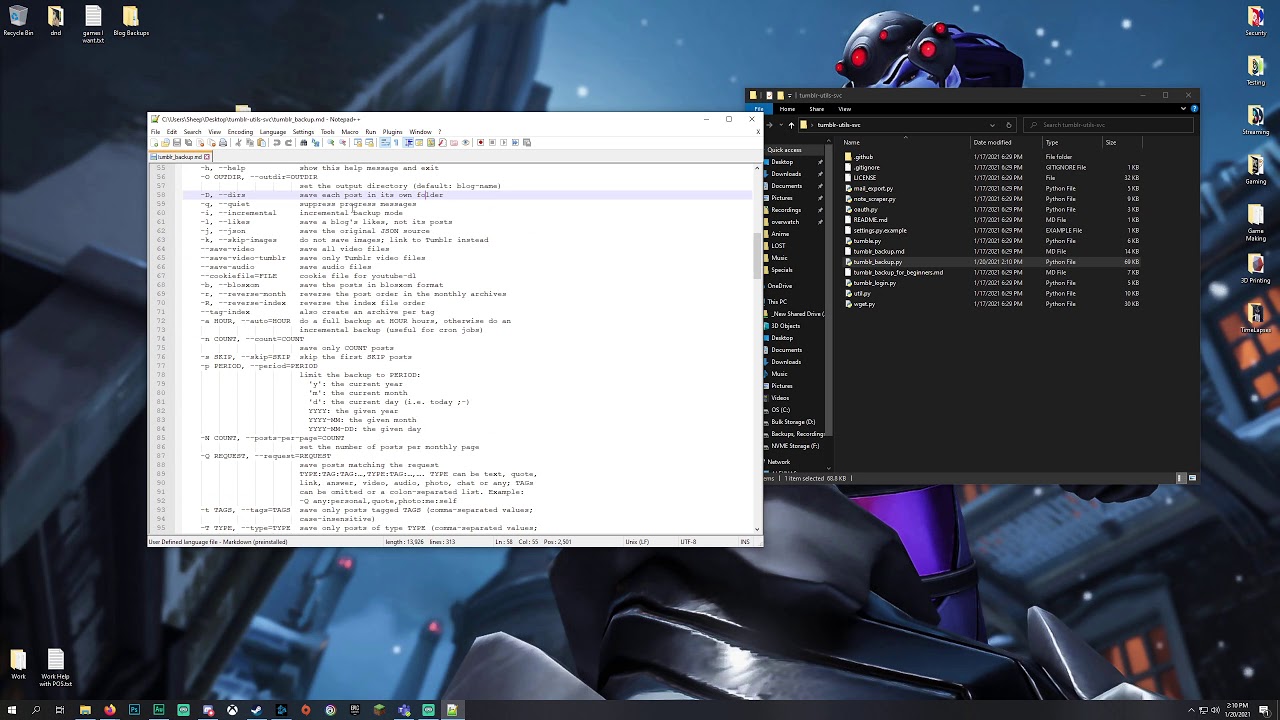This screenshot has height=720, width=1280.
Task: Select This PC in Explorer navigation pane
Action: click(x=777, y=302)
